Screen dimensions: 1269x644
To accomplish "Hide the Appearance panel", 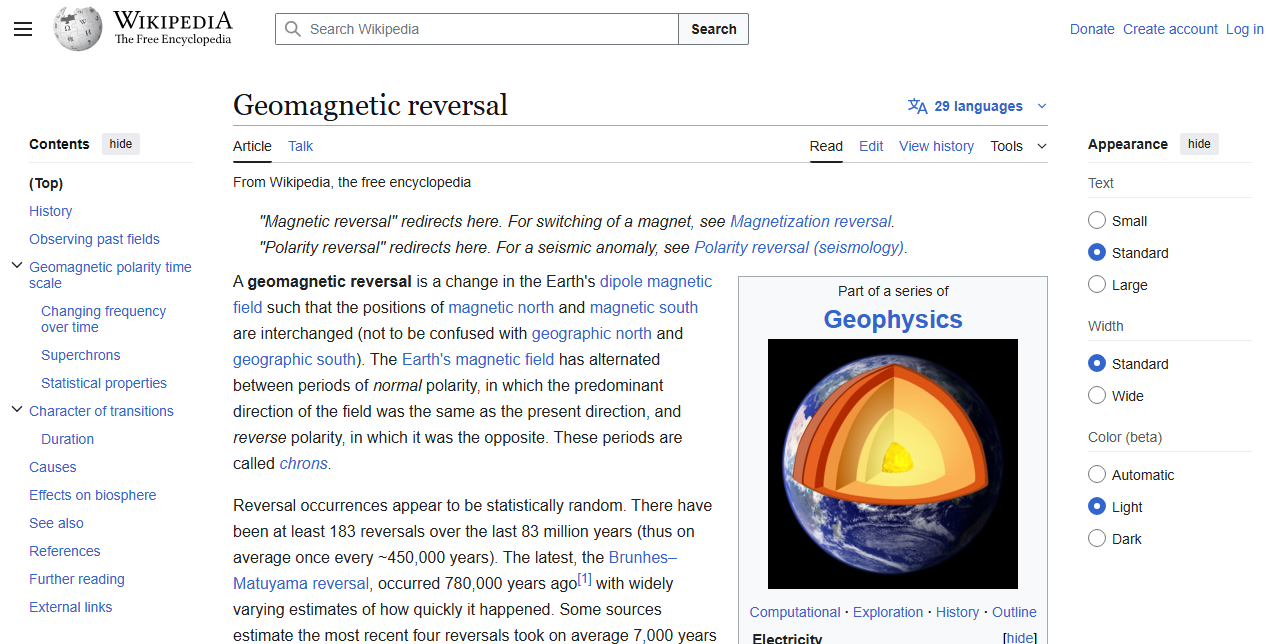I will point(1199,144).
